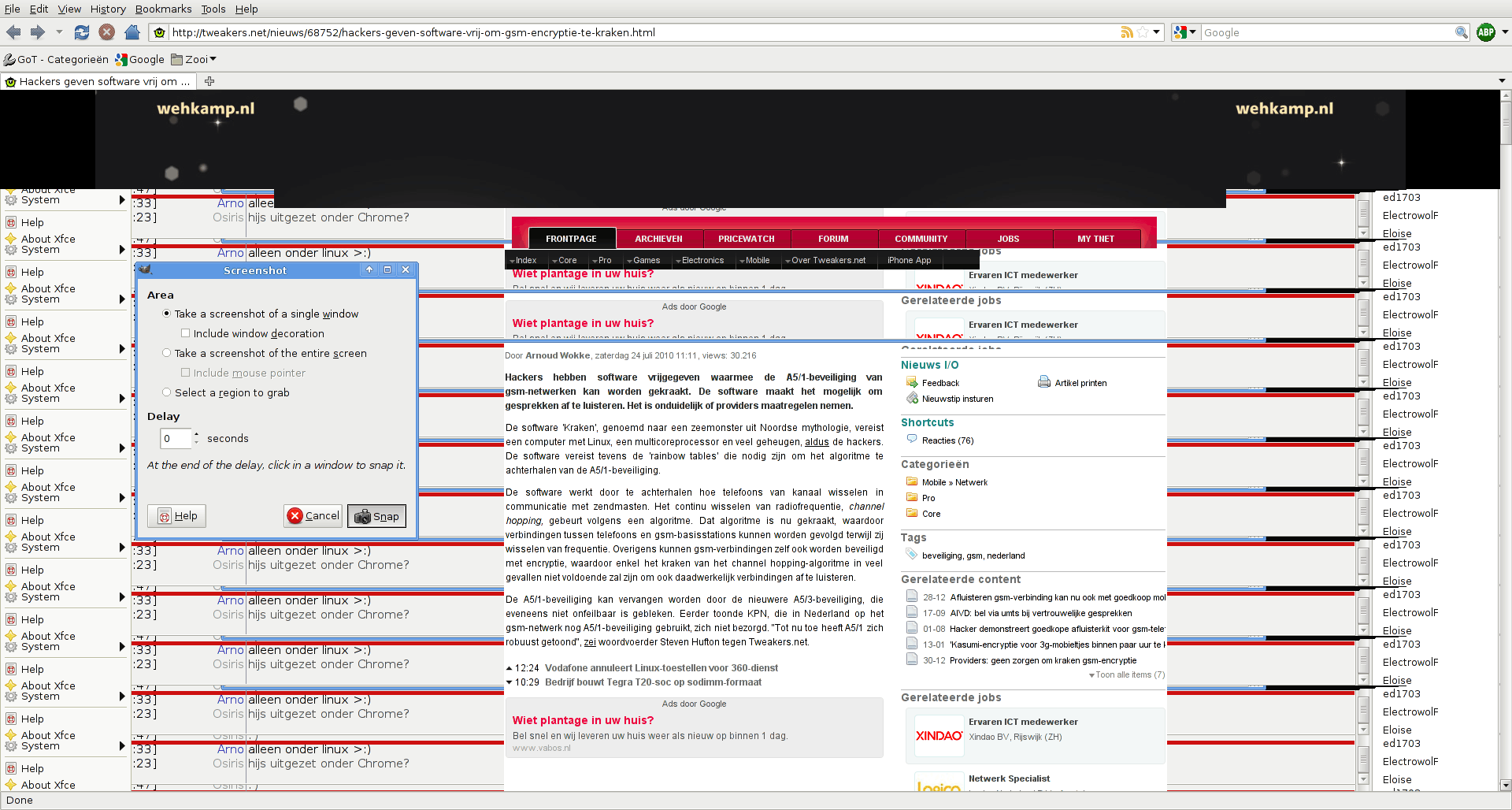This screenshot has width=1512, height=810.
Task: Click Help button in Screenshot dialog
Action: [177, 515]
